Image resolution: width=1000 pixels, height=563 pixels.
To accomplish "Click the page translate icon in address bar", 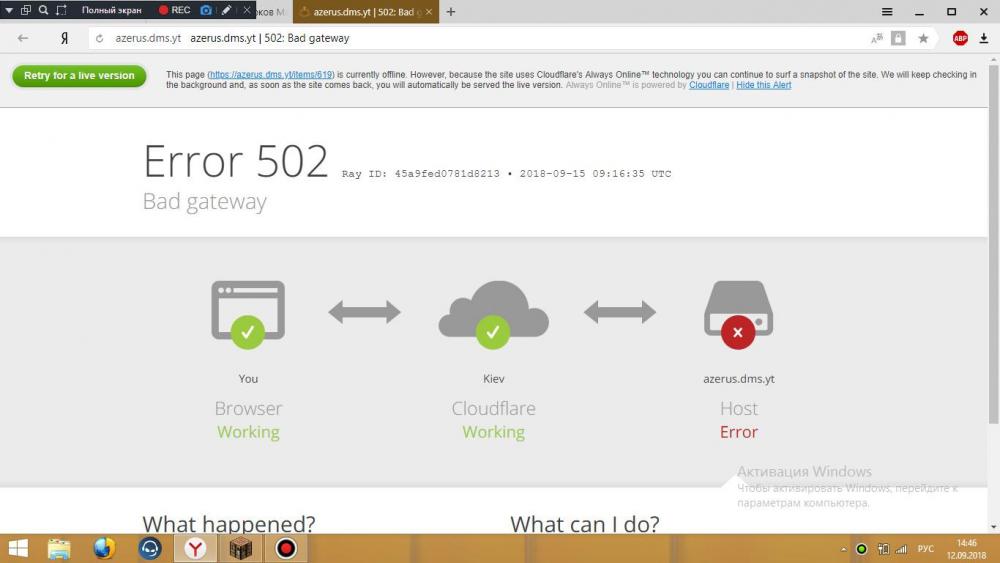I will [877, 38].
